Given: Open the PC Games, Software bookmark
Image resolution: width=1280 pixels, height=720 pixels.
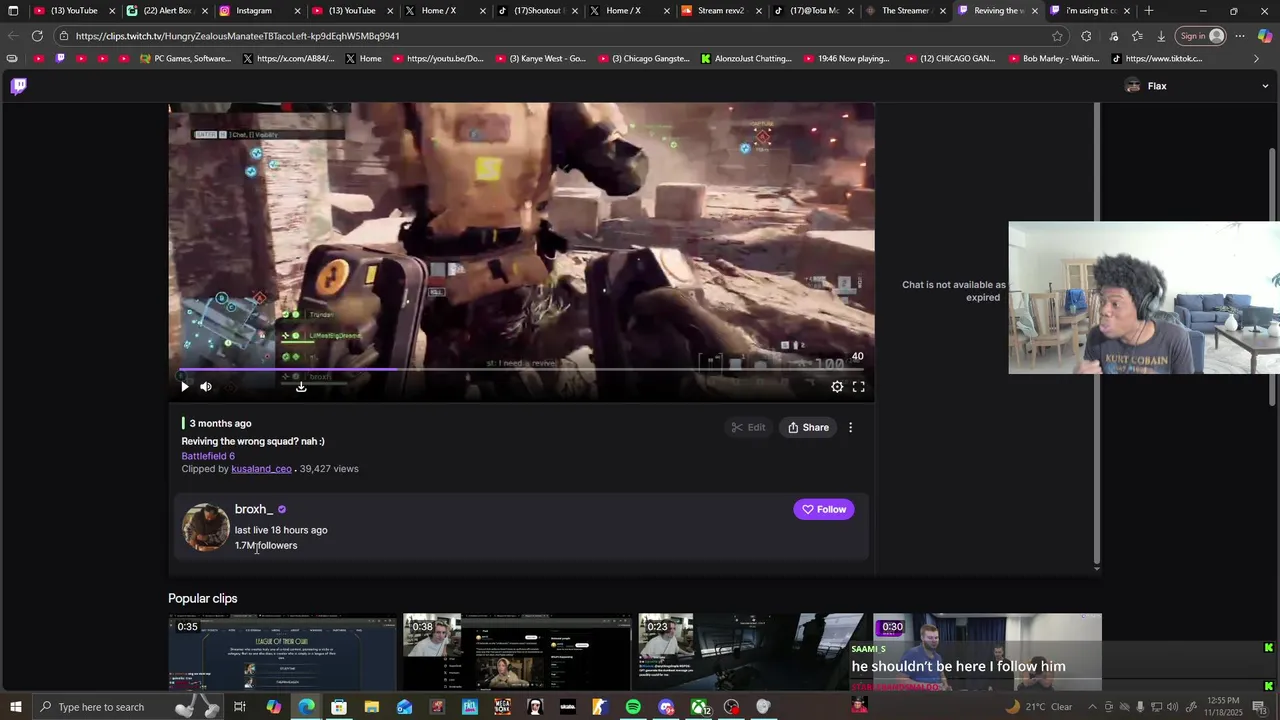Looking at the screenshot, I should point(186,59).
